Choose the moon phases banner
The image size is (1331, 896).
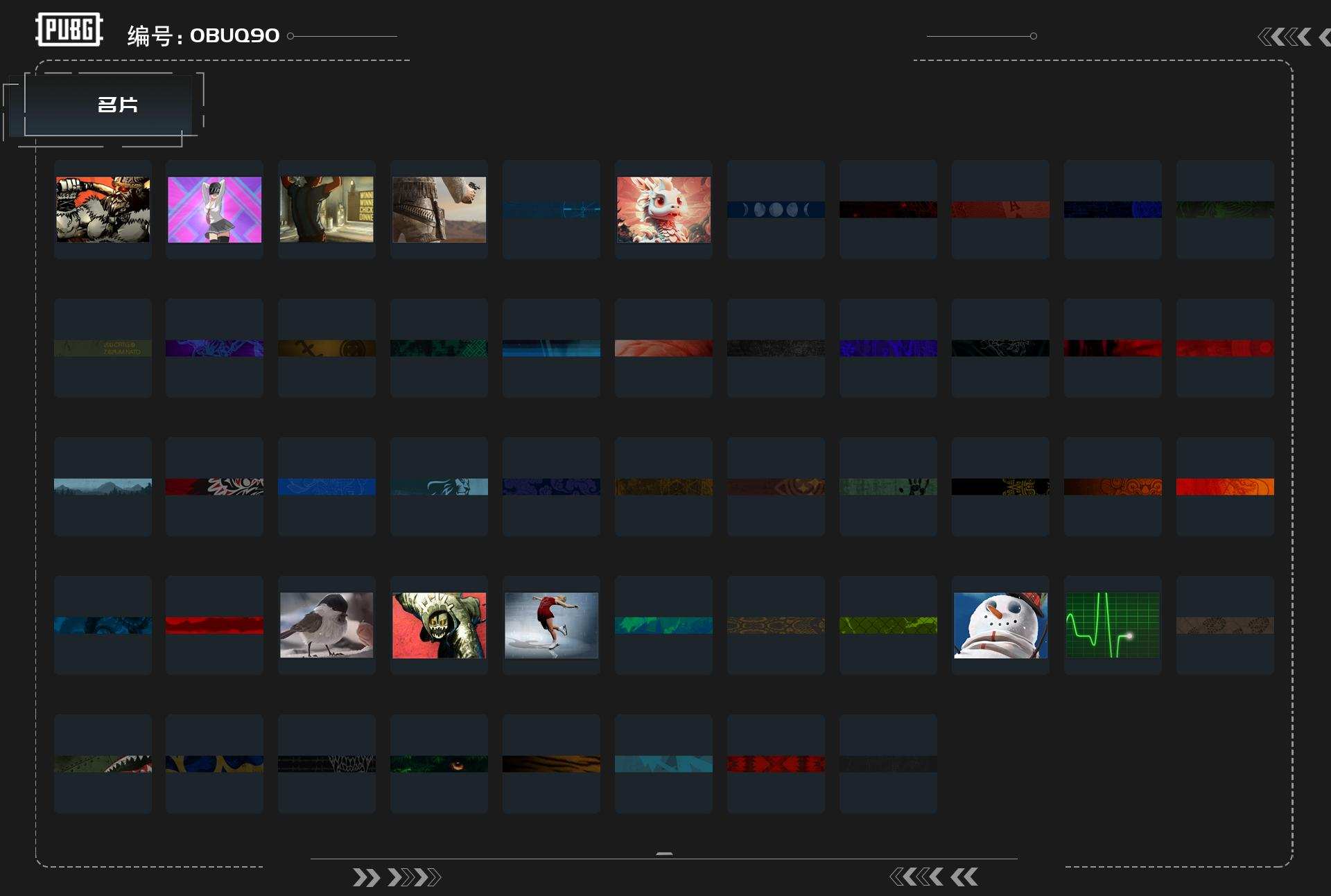pyautogui.click(x=776, y=209)
